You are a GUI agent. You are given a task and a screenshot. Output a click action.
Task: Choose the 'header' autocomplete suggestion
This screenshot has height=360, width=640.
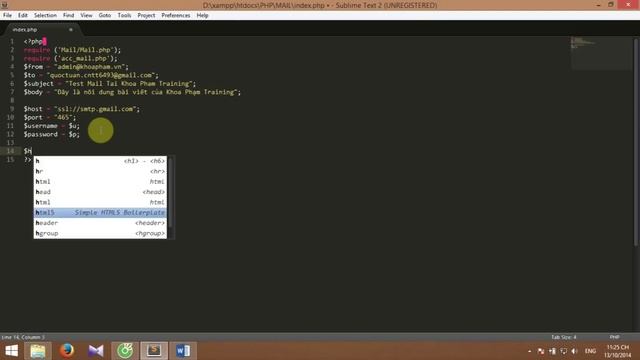[x=100, y=223]
